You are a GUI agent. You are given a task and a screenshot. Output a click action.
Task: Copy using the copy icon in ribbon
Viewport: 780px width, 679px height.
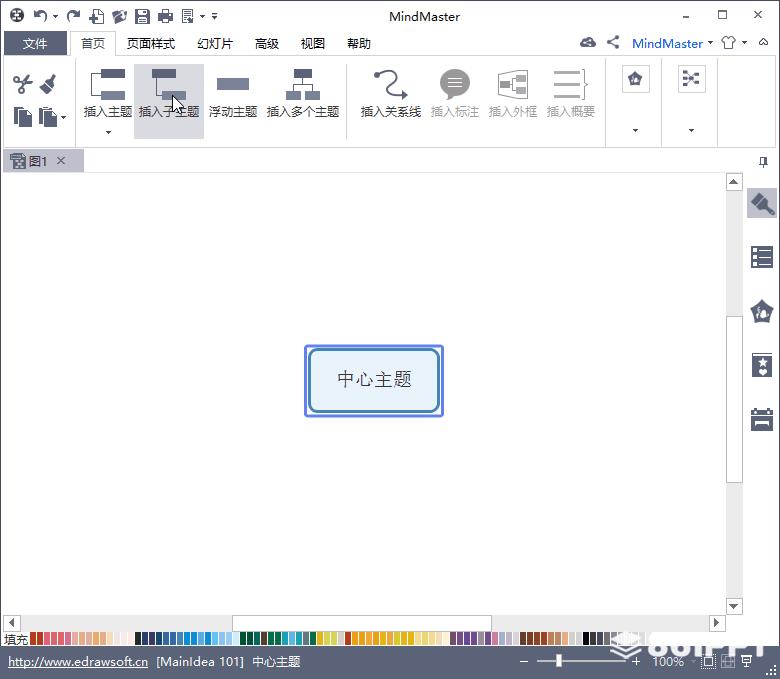(22, 117)
